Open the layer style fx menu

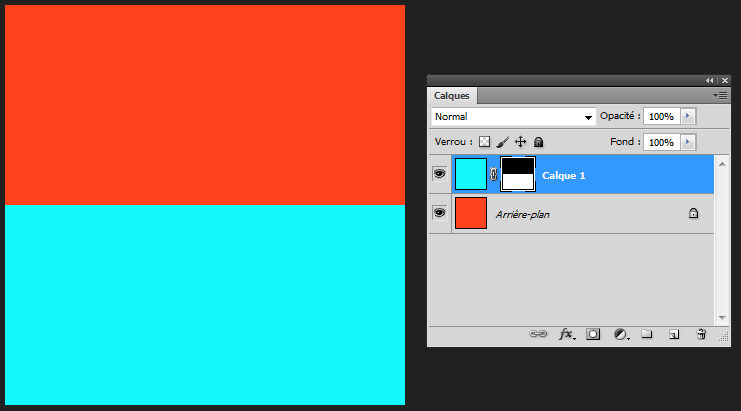point(567,334)
